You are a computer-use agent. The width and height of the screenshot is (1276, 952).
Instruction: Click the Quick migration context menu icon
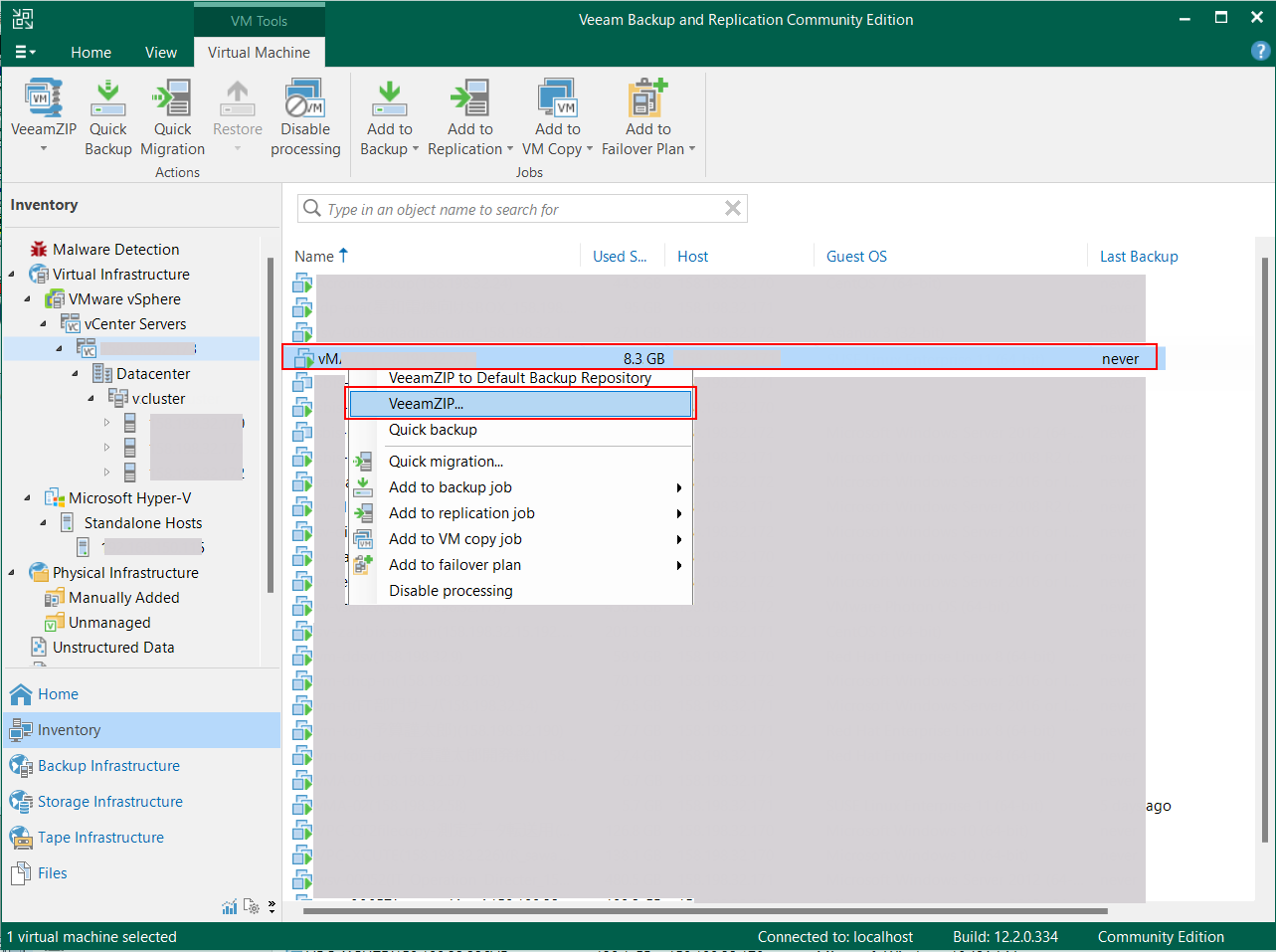coord(364,462)
